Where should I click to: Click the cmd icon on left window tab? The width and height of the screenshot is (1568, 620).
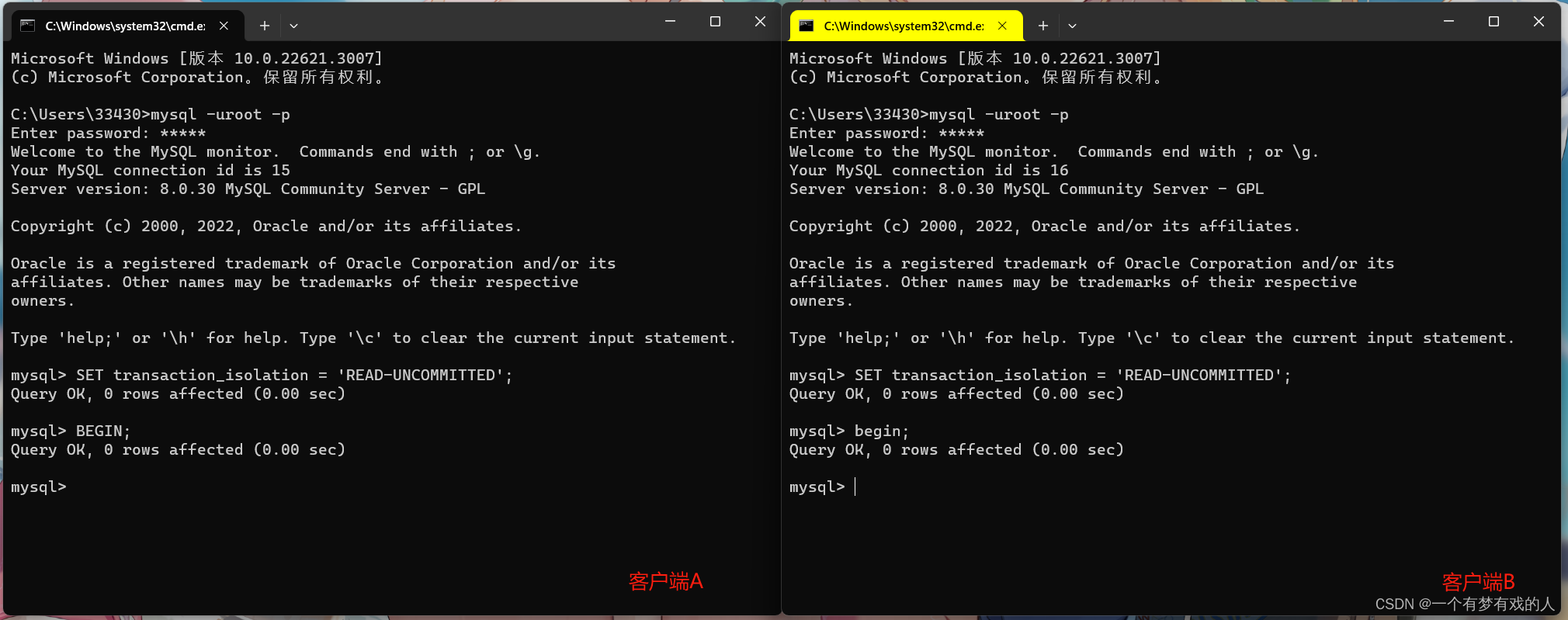click(28, 26)
